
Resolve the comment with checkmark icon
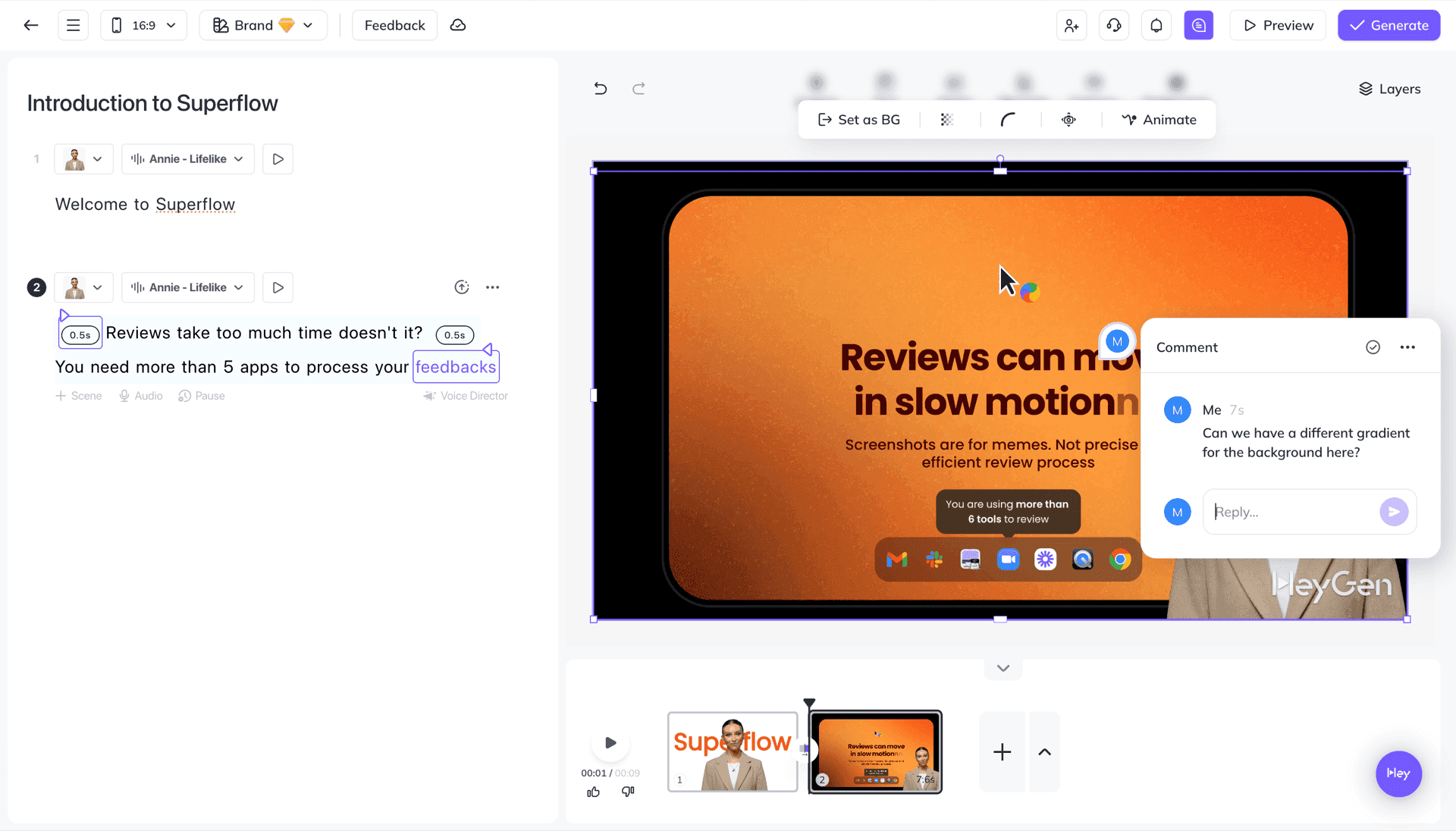(1373, 347)
